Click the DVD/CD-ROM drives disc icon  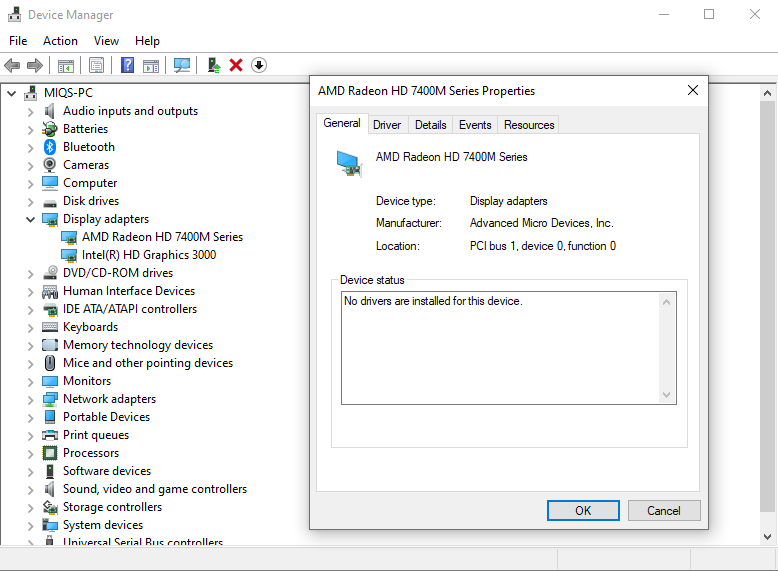[x=50, y=273]
